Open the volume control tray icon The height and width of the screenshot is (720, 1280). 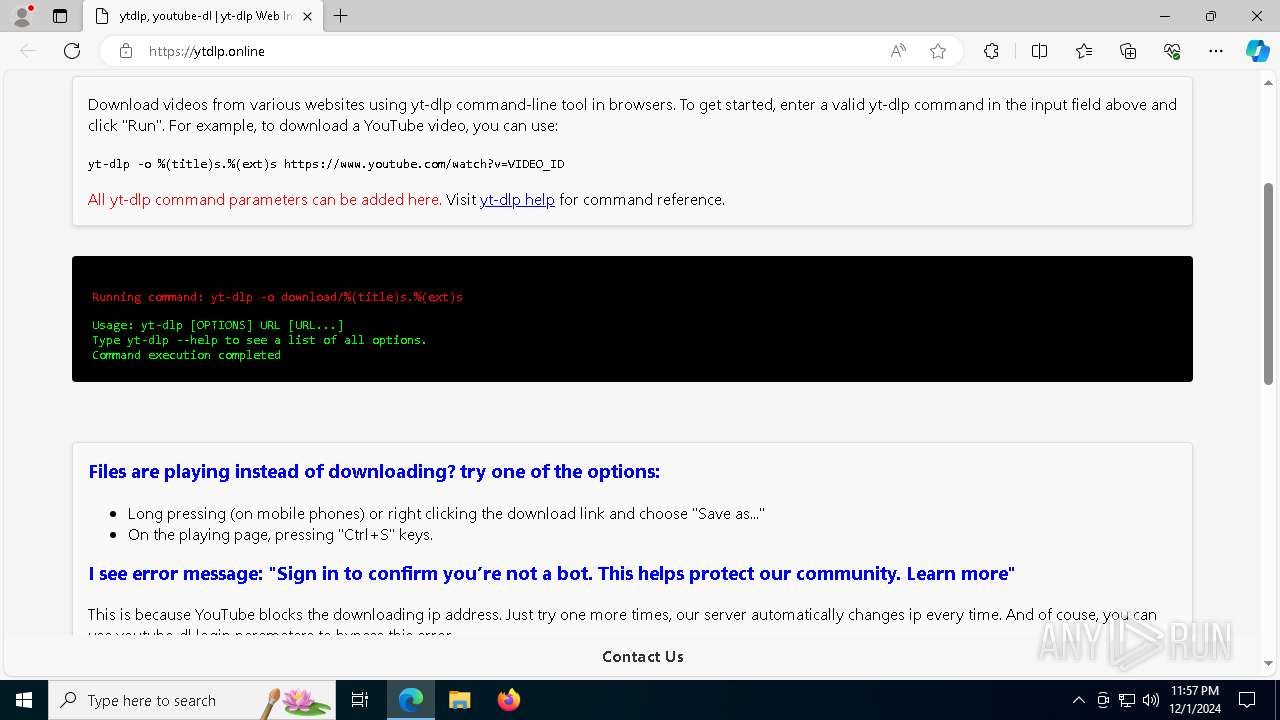tap(1151, 700)
